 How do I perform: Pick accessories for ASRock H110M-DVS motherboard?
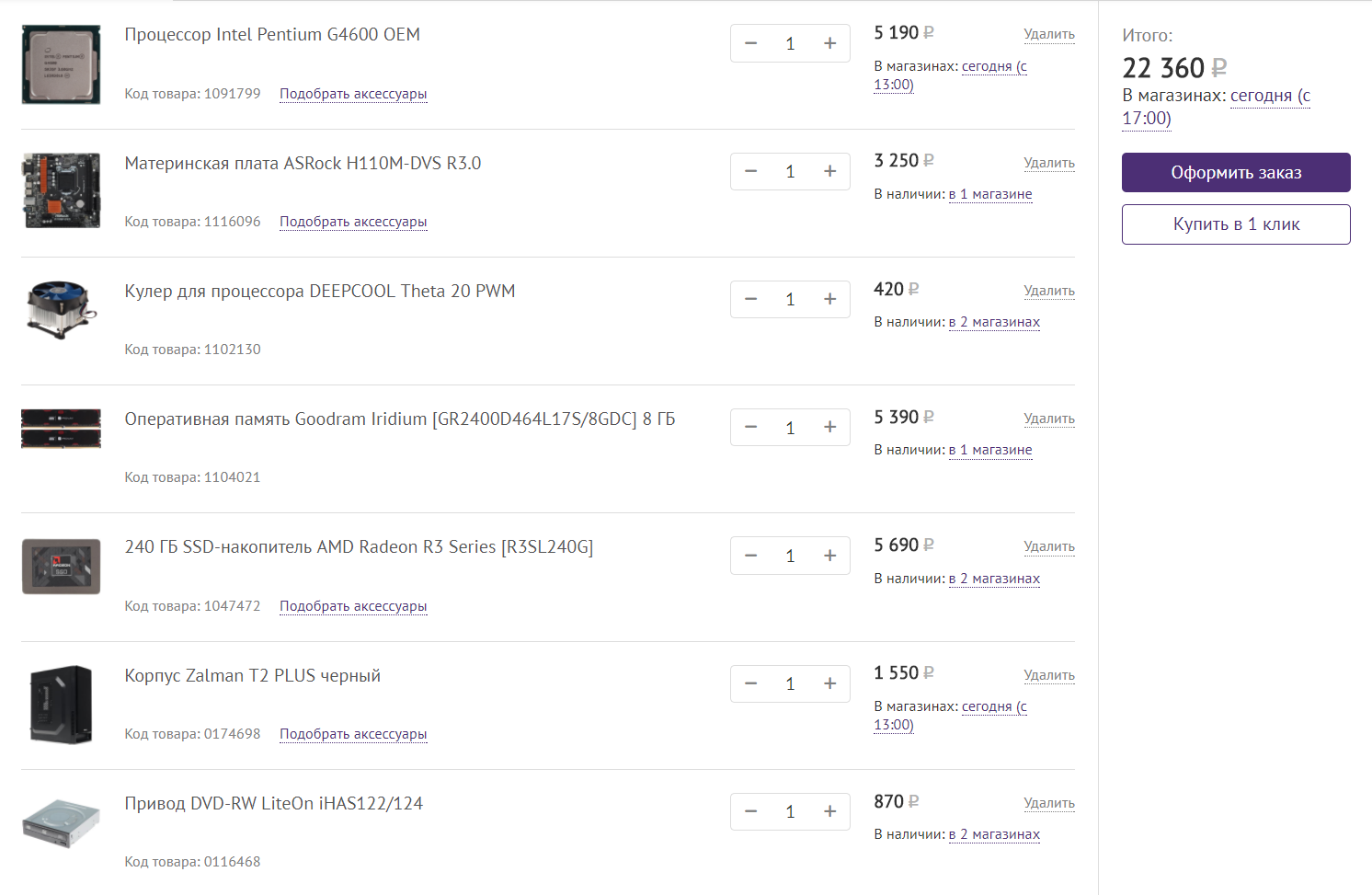click(353, 222)
